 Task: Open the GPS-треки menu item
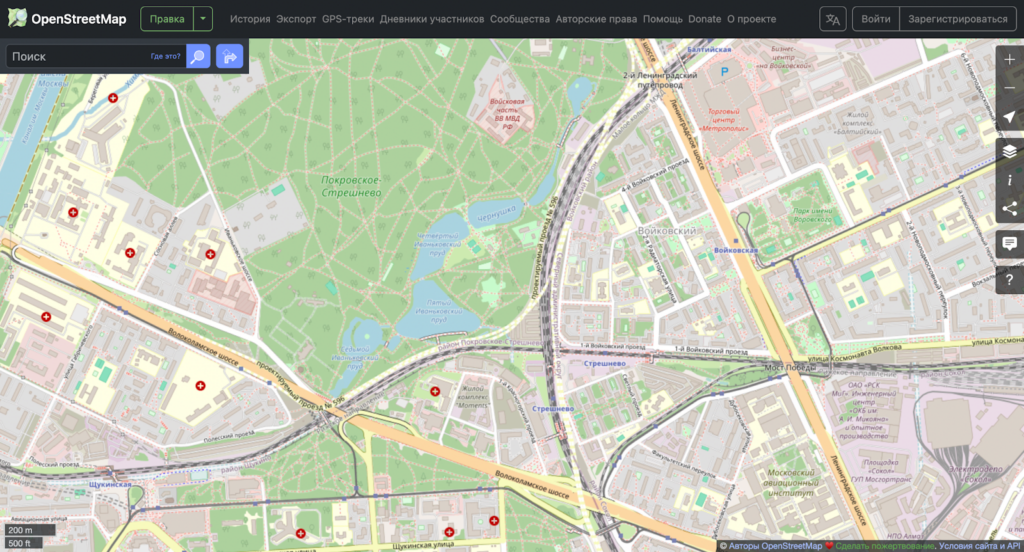pyautogui.click(x=347, y=19)
